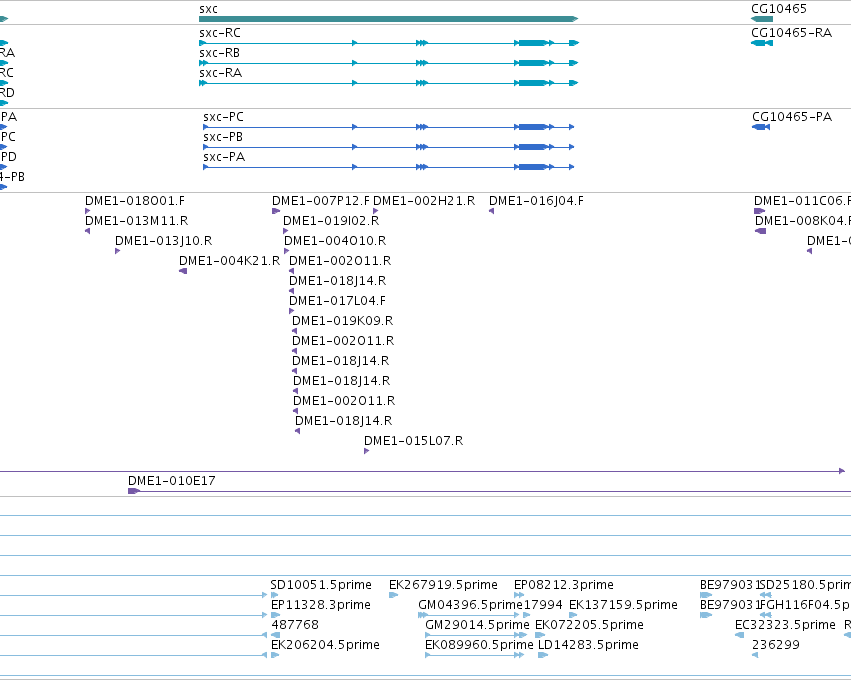851x680 pixels.
Task: Click the sxc gene bar
Action: (x=389, y=19)
